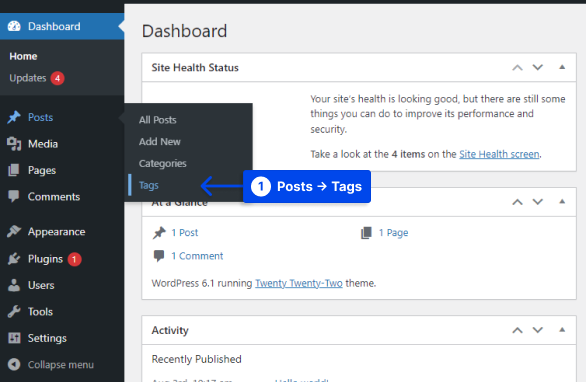Click the Posts pushpin icon
This screenshot has height=382, width=586.
pyautogui.click(x=14, y=117)
